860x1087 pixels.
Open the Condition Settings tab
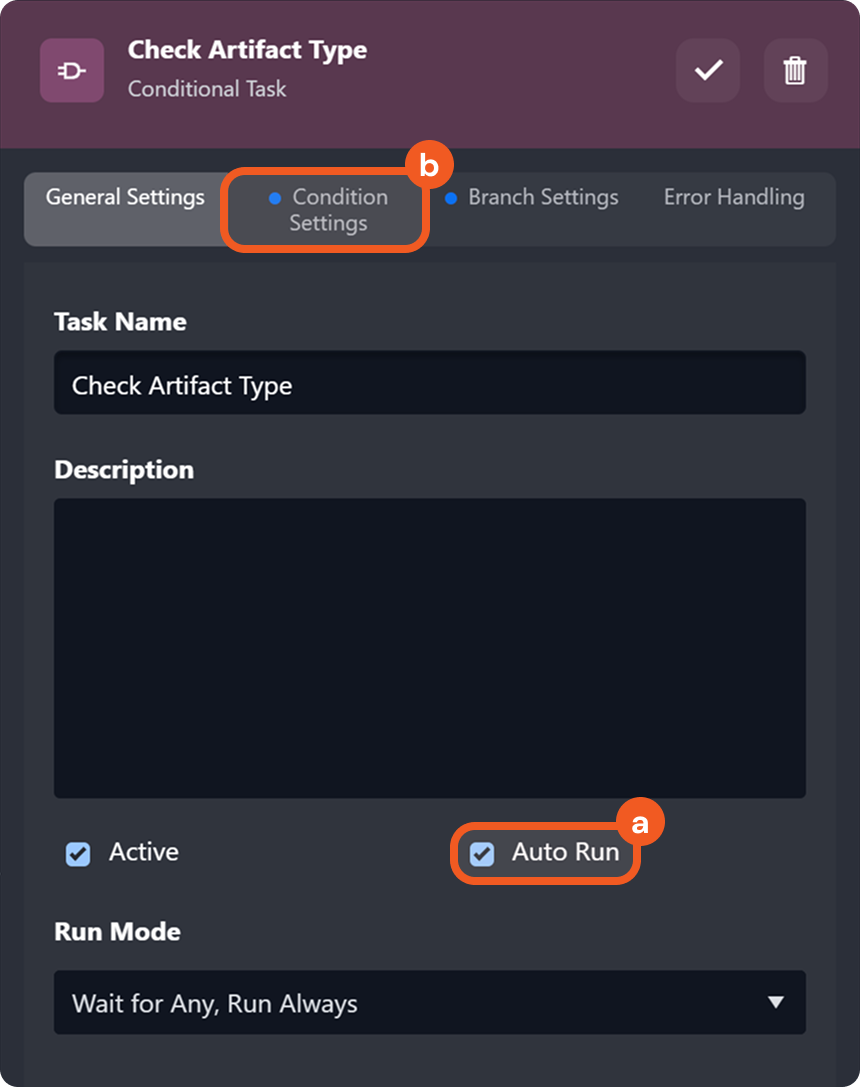coord(330,210)
